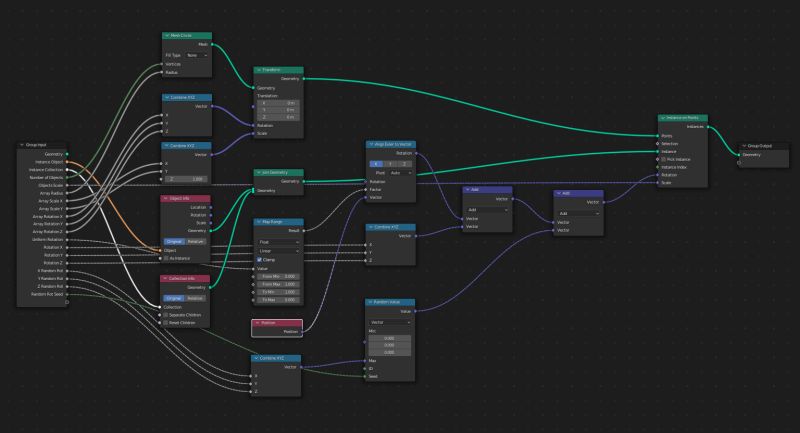Select Original transform space in Collection Info

173,298
